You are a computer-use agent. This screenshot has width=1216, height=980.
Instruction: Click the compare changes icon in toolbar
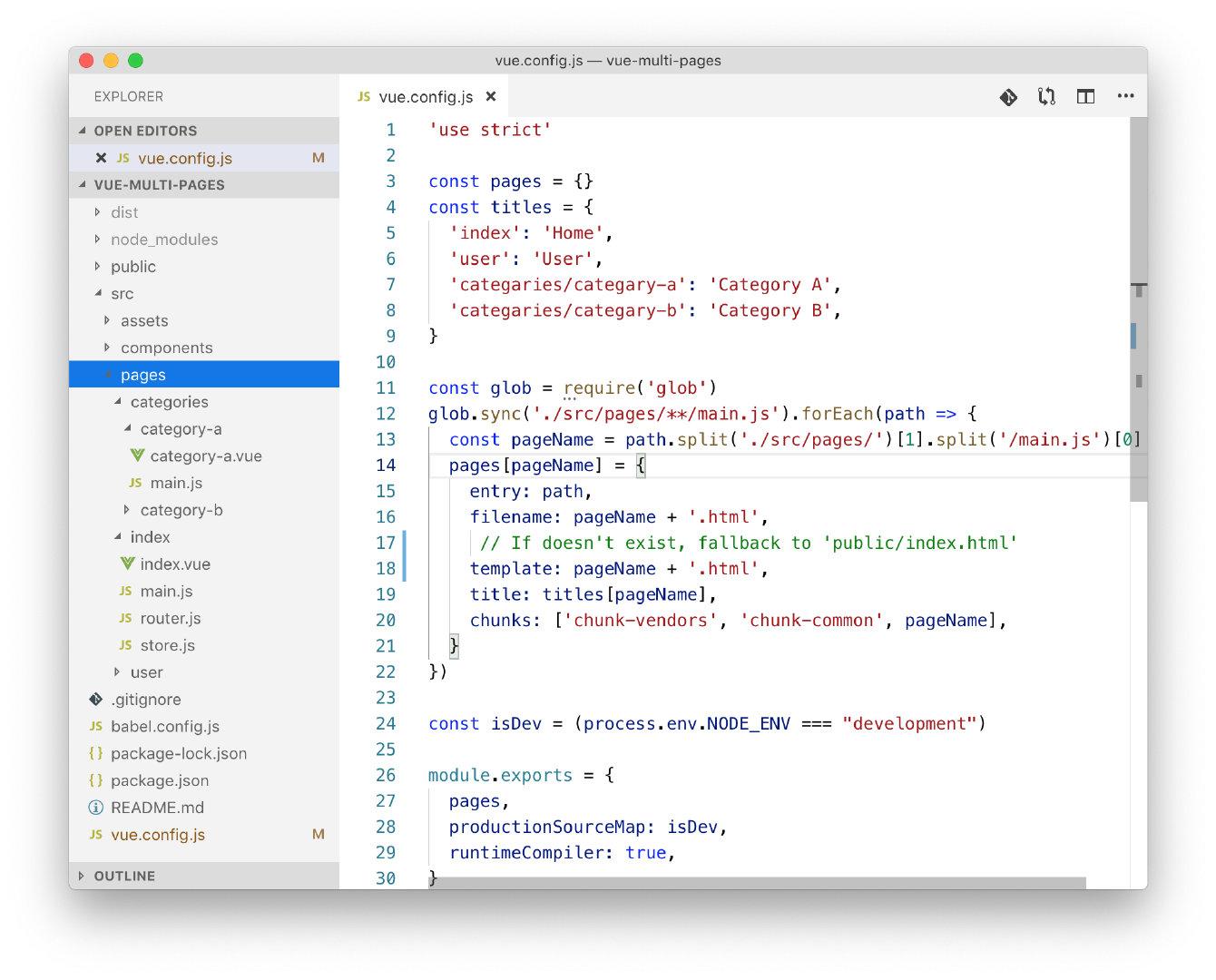tap(1046, 97)
